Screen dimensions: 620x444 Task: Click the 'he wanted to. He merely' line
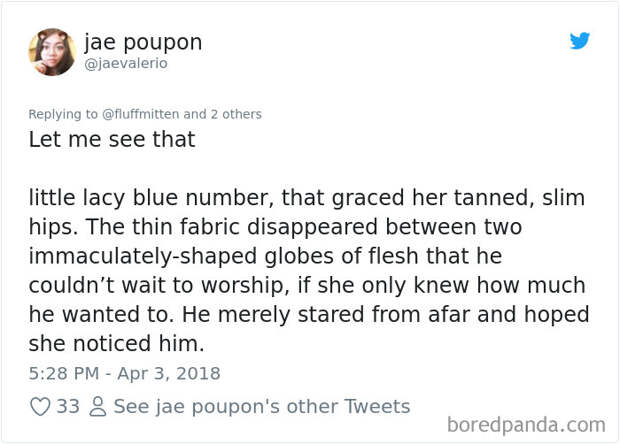[x=309, y=314]
